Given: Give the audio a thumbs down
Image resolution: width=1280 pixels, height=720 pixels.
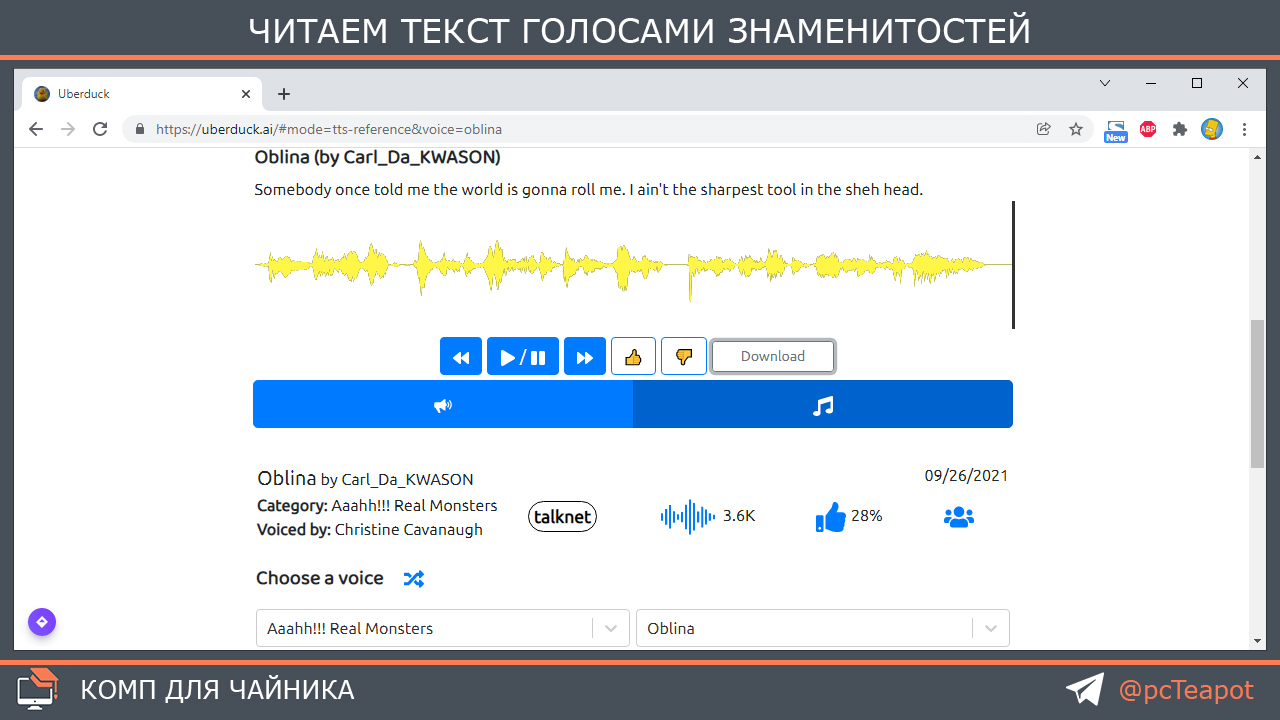Looking at the screenshot, I should [x=684, y=356].
